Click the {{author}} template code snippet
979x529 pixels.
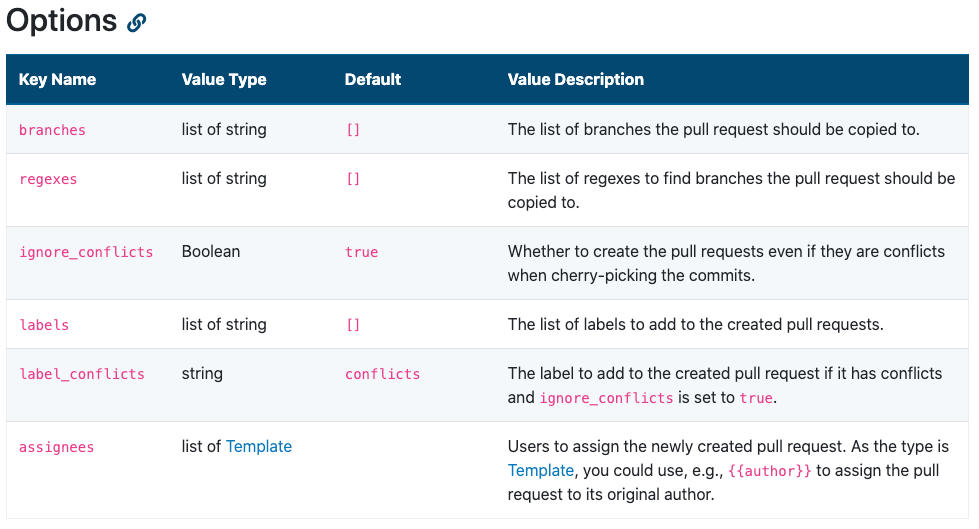pos(770,471)
